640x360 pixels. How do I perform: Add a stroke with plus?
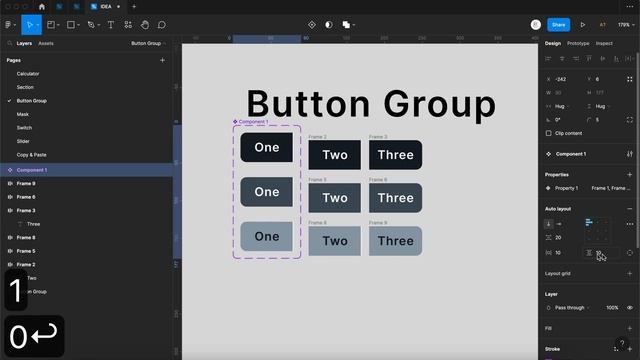pyautogui.click(x=630, y=349)
